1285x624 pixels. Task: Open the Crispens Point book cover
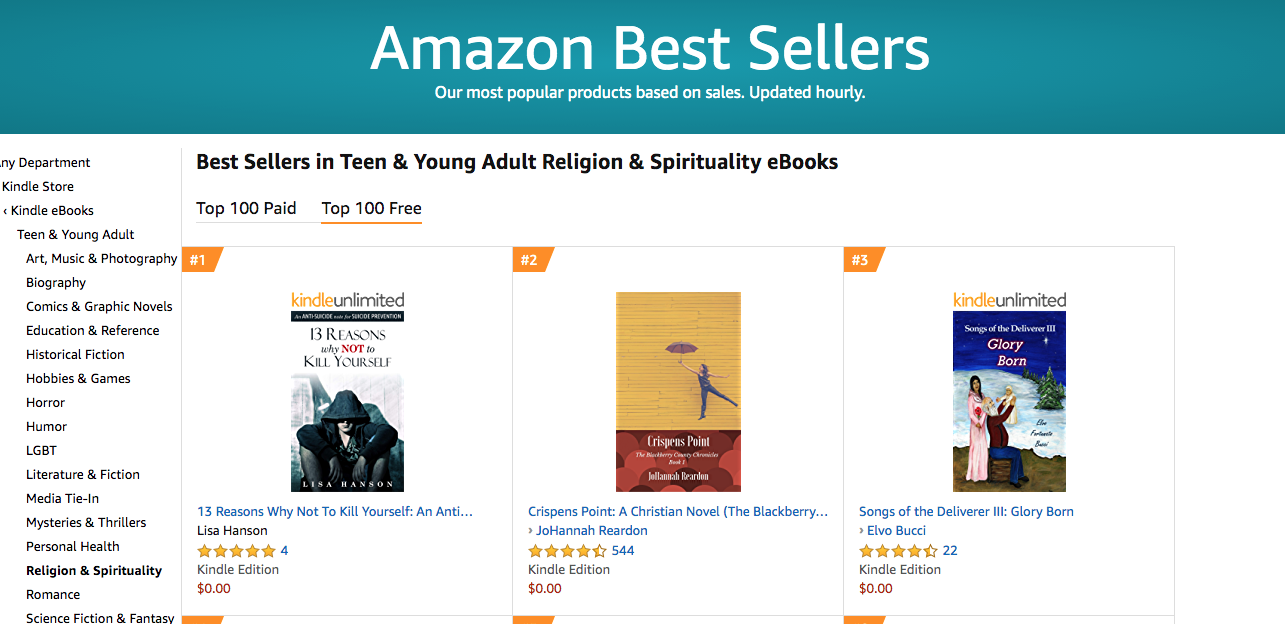point(678,391)
